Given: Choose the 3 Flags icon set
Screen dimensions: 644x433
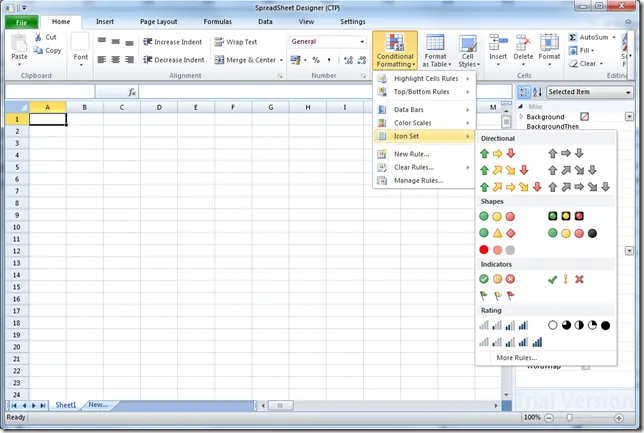Looking at the screenshot, I should coord(497,295).
